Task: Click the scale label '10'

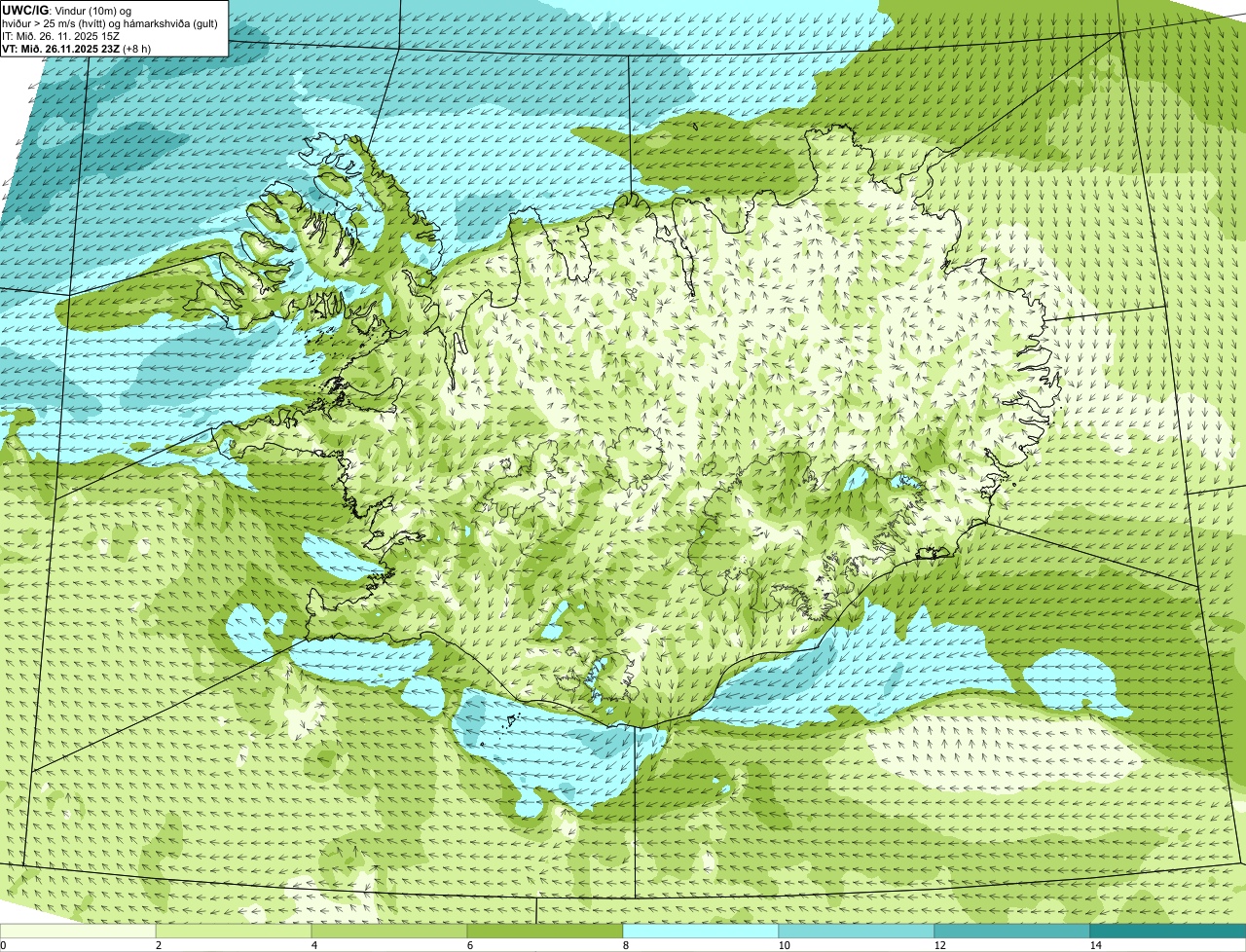Action: tap(783, 945)
